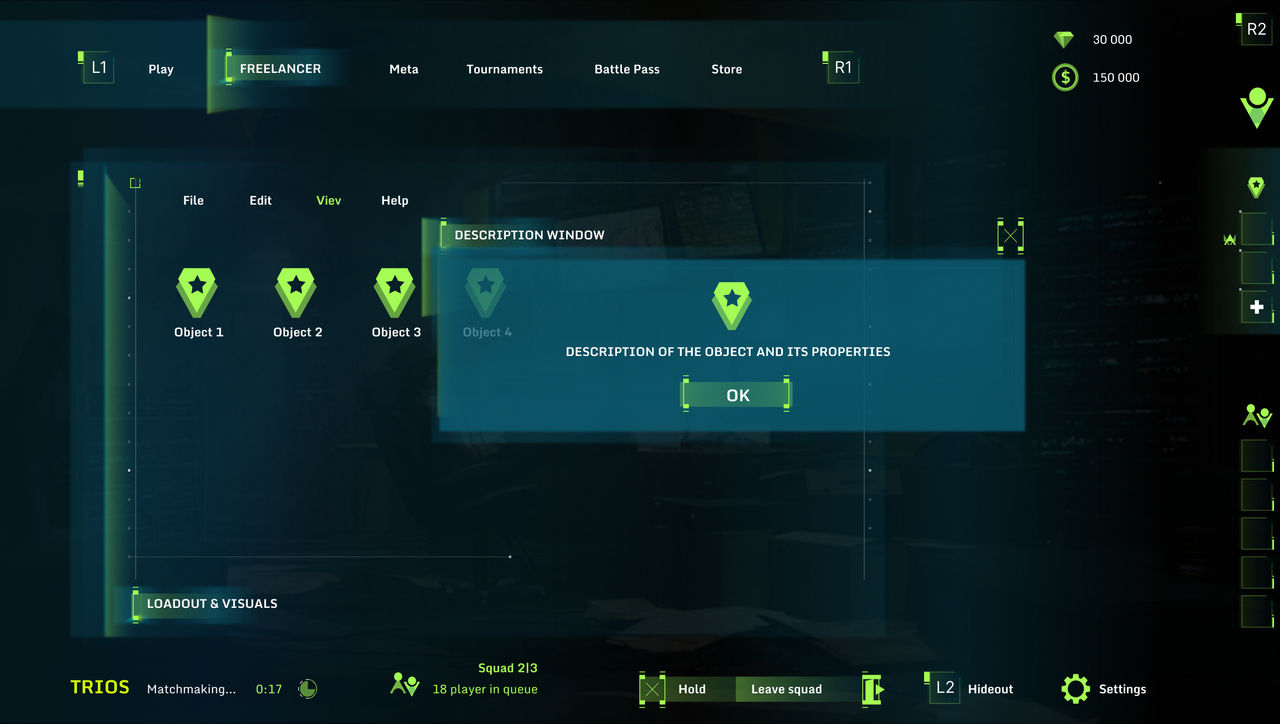
Task: Close the Description Window with the X
Action: point(1011,236)
